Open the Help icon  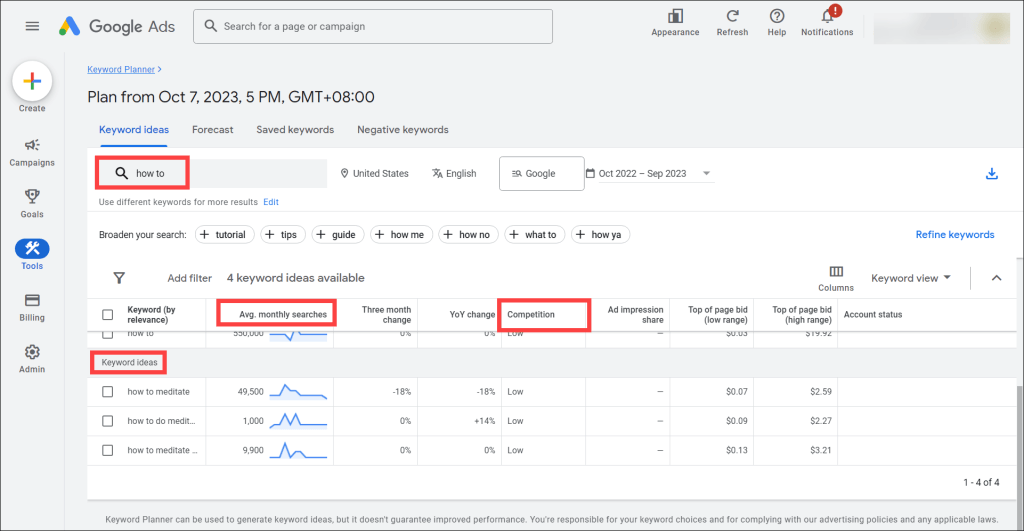(776, 22)
